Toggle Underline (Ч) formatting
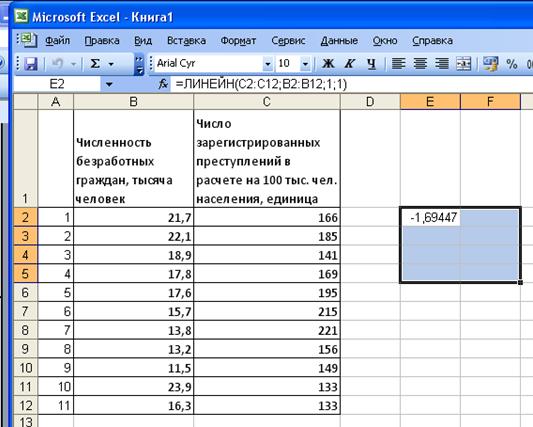Screen dimensions: 533x427 tap(372, 64)
